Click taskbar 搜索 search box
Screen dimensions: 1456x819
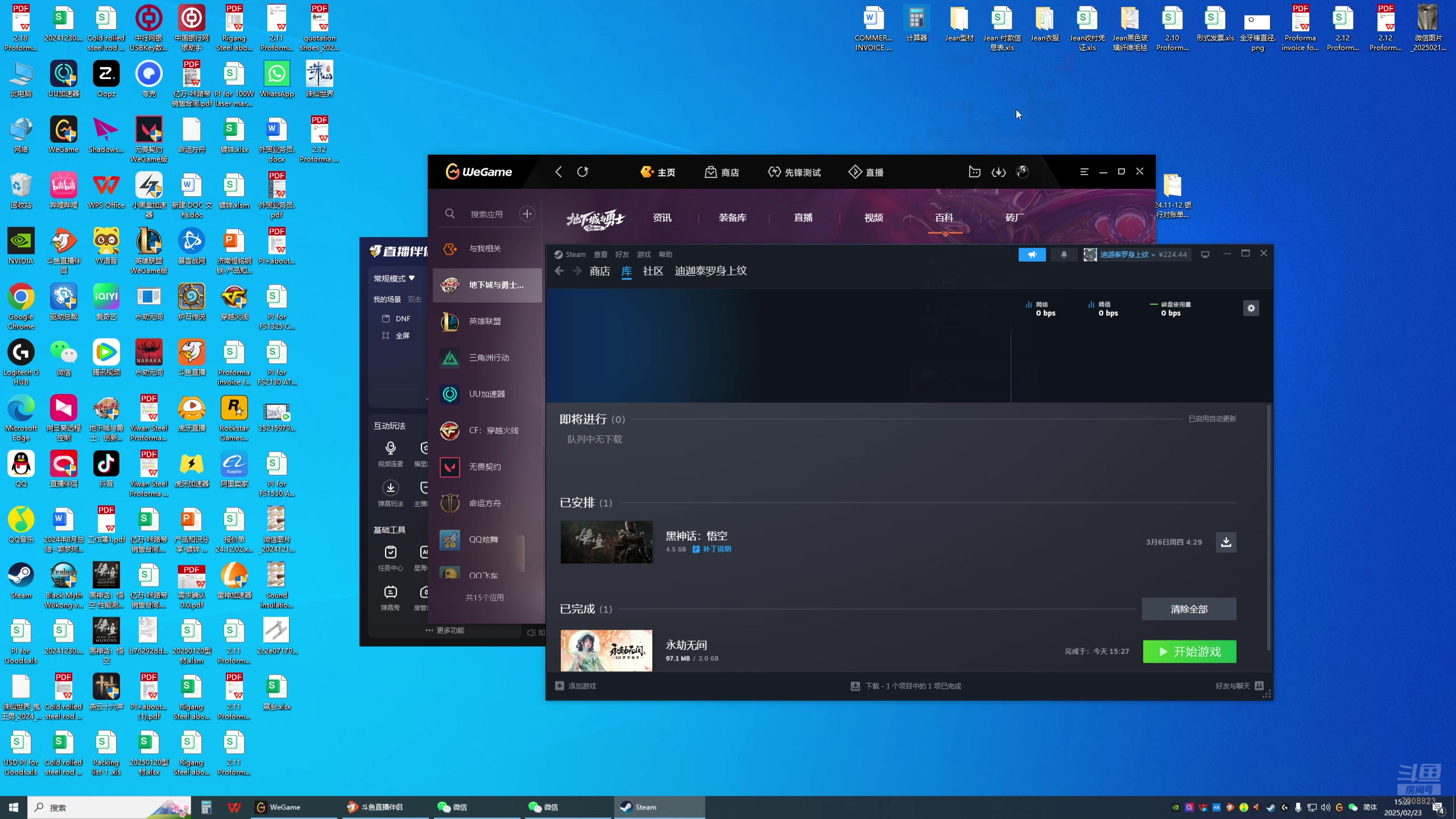point(110,807)
